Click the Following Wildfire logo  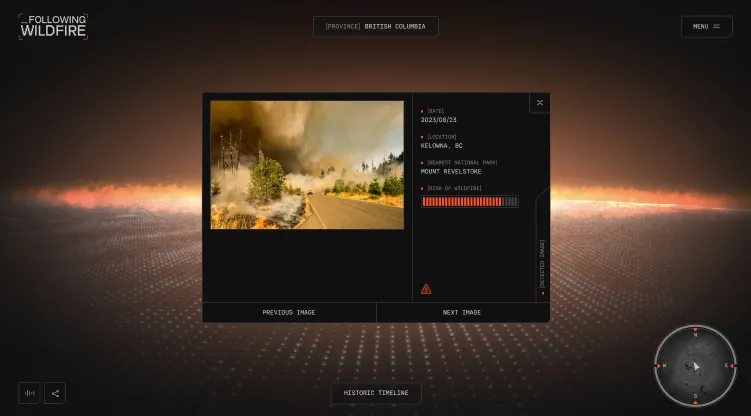point(53,26)
